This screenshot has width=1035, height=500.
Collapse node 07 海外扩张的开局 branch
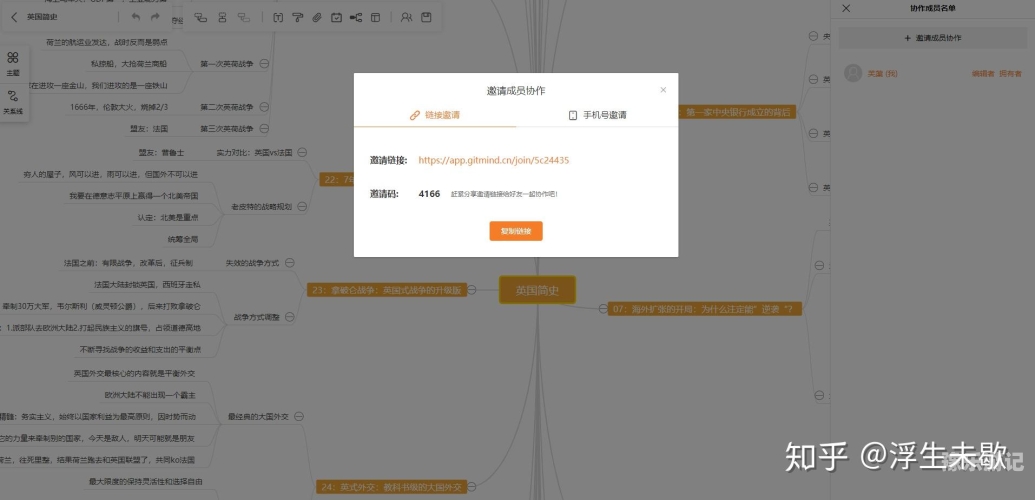[602, 308]
